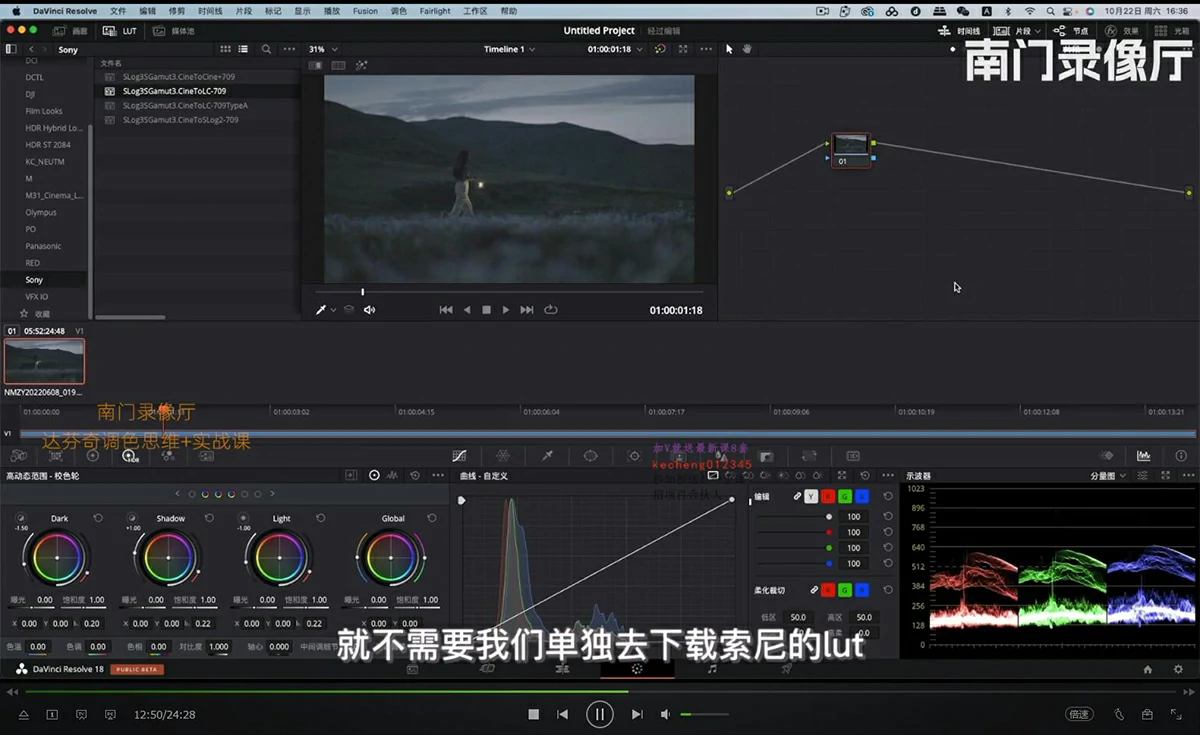Click the Apple menu icon
The image size is (1200, 735).
point(16,11)
